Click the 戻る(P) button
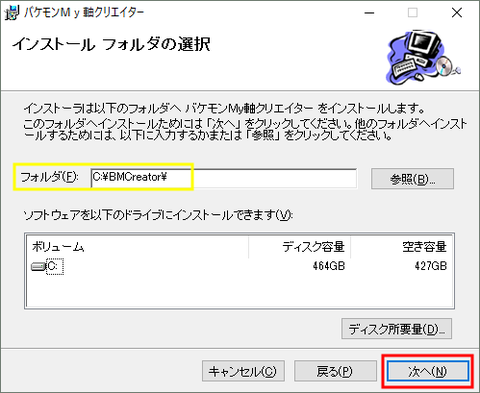 point(335,371)
